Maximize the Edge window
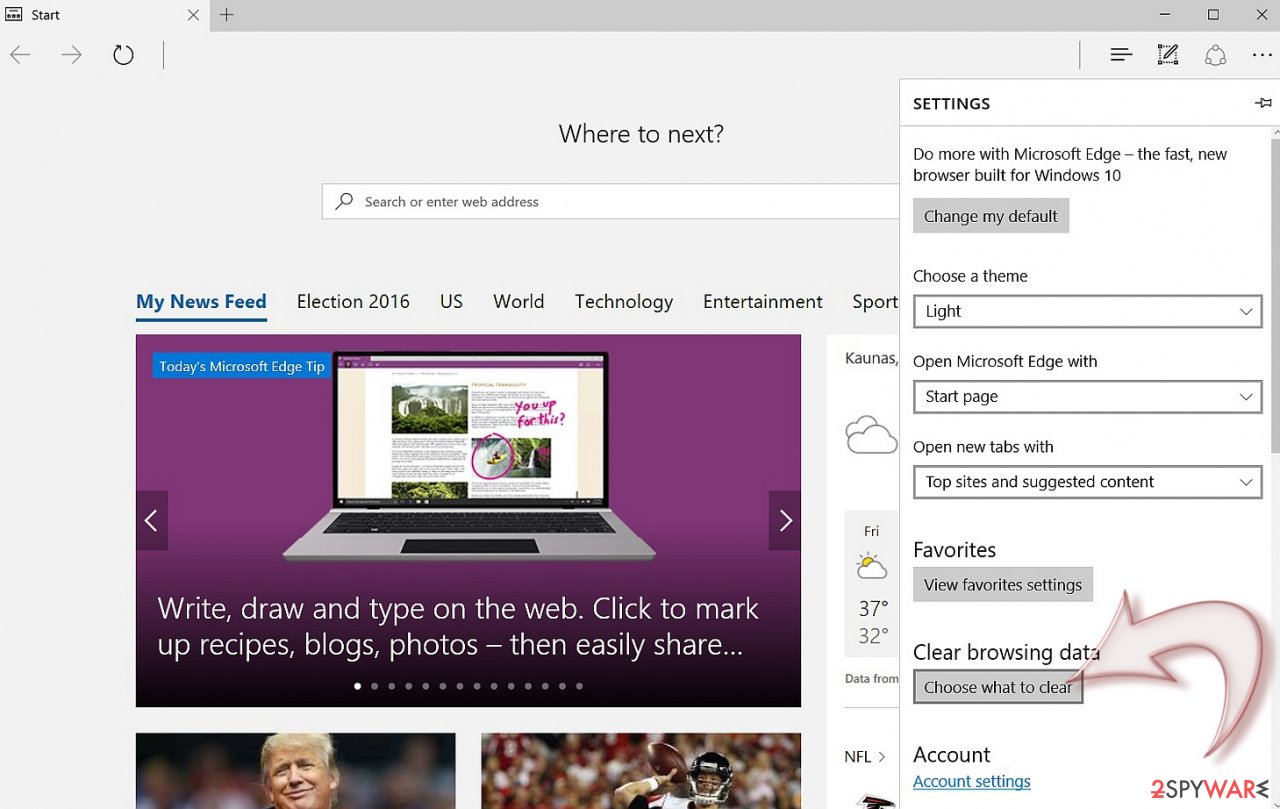Viewport: 1280px width, 809px height. (1213, 15)
